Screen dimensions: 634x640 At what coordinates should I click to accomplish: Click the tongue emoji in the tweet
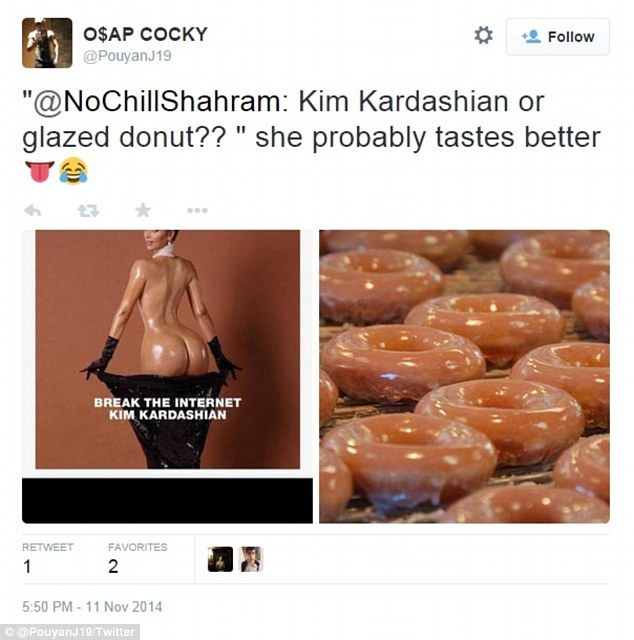tap(37, 171)
